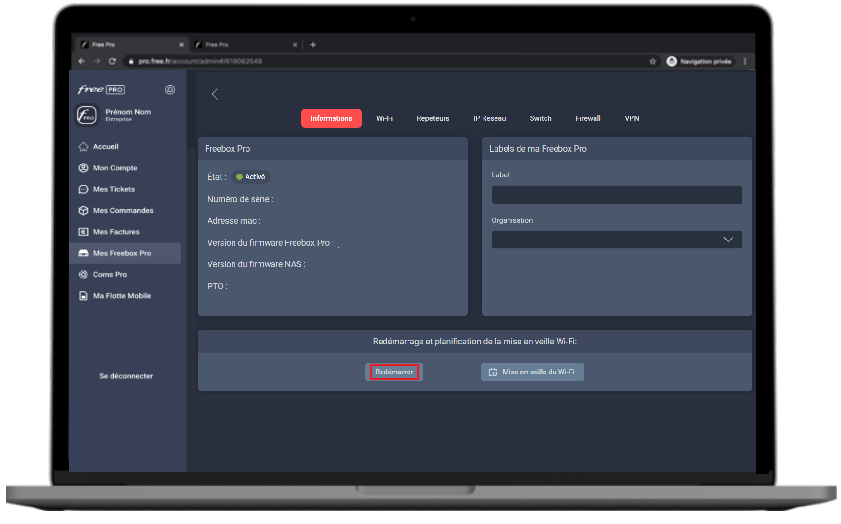Click the Redémarrer button
This screenshot has width=841, height=524.
click(394, 372)
